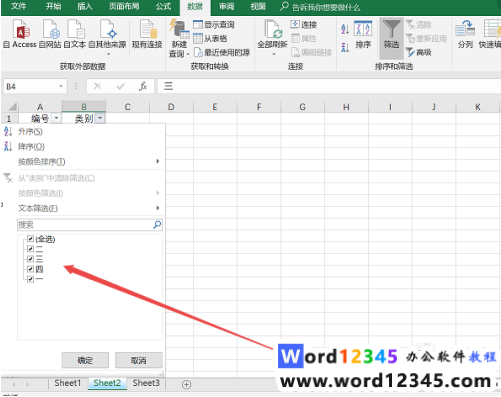The image size is (501, 397).
Task: Switch to the 公式 formulas tab
Action: (x=163, y=6)
